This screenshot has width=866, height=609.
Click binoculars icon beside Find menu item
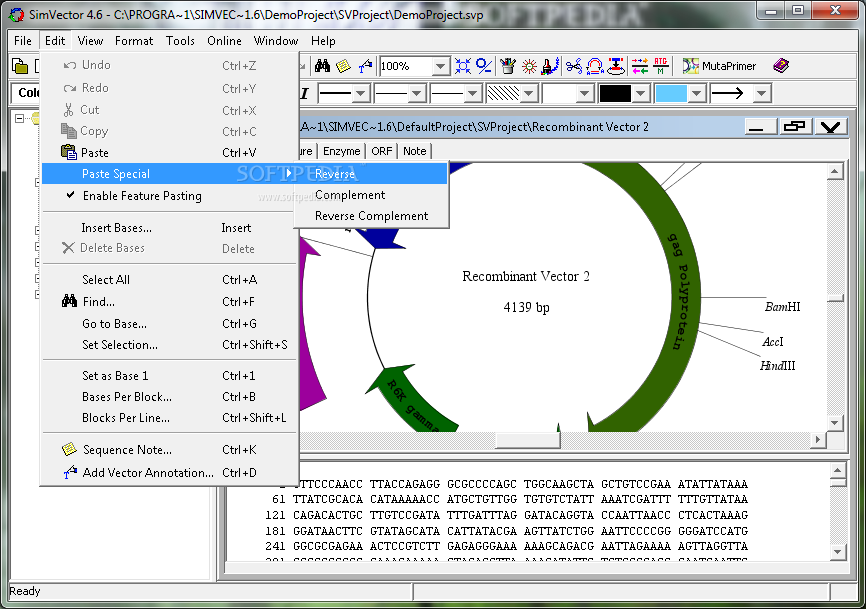coord(69,301)
